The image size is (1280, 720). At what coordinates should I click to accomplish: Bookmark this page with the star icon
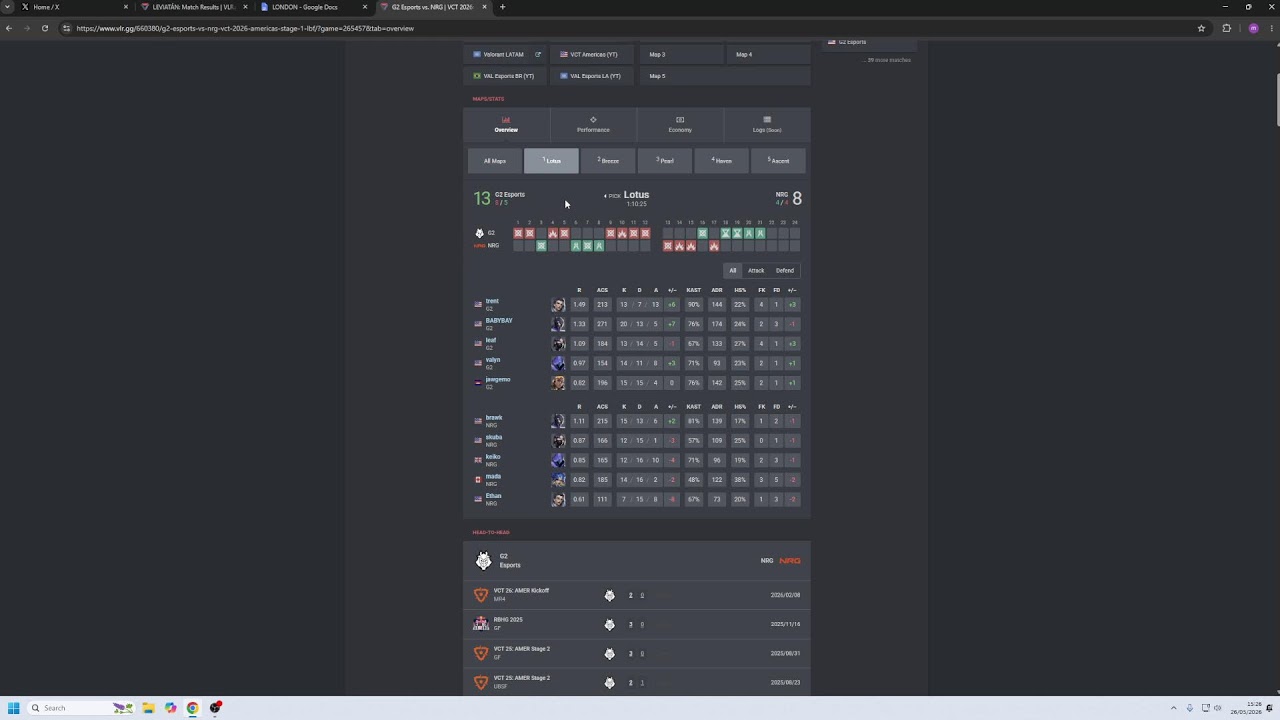1201,28
